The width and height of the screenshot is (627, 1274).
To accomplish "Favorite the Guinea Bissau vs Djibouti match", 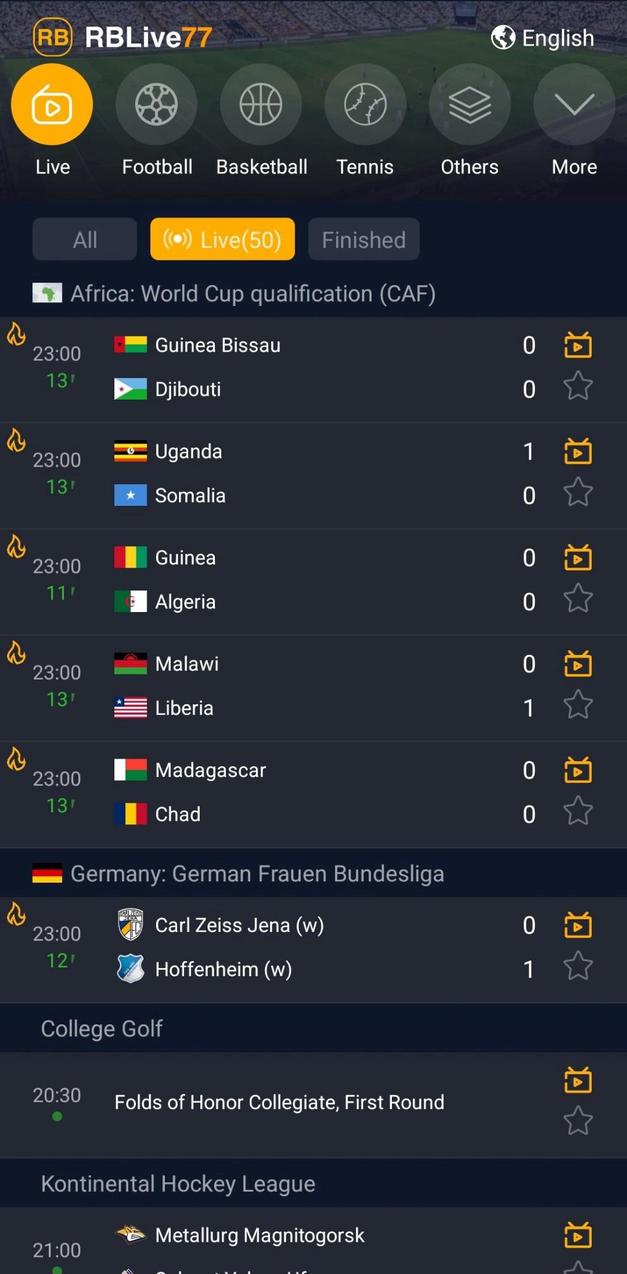I will click(578, 386).
